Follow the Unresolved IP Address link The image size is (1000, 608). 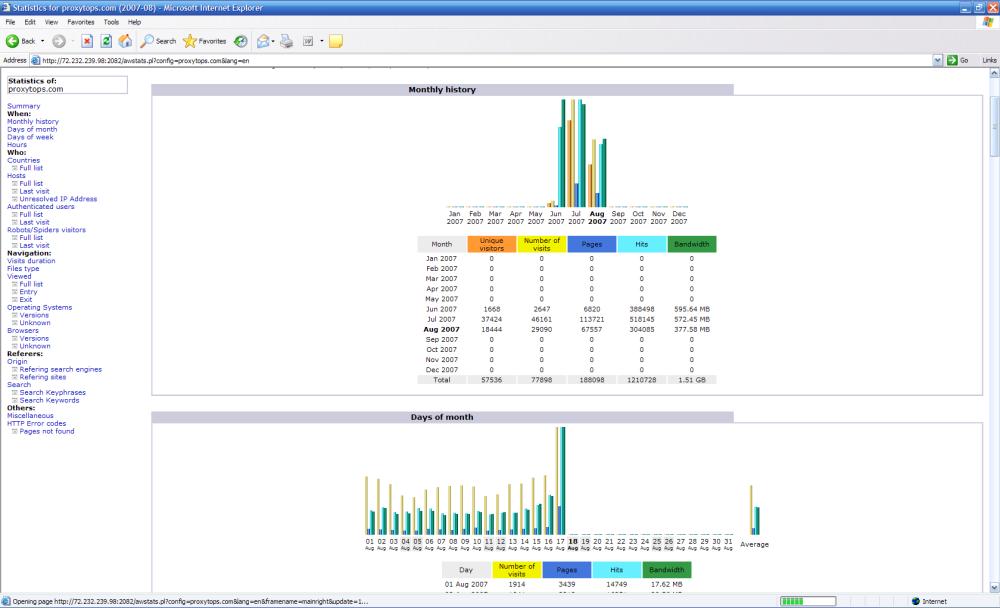point(58,199)
